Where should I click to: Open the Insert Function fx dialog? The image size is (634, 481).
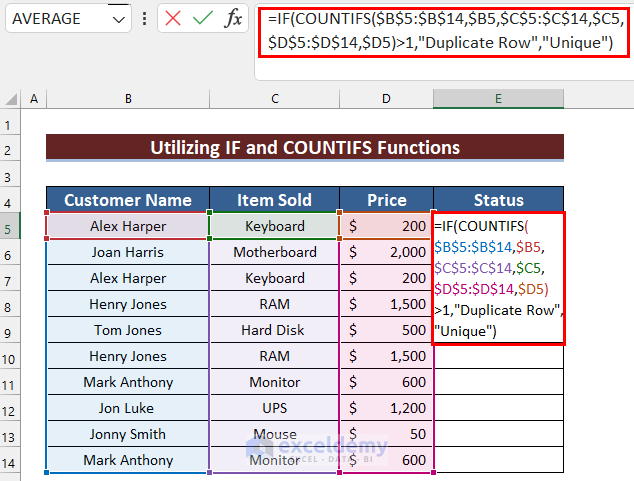tap(232, 19)
